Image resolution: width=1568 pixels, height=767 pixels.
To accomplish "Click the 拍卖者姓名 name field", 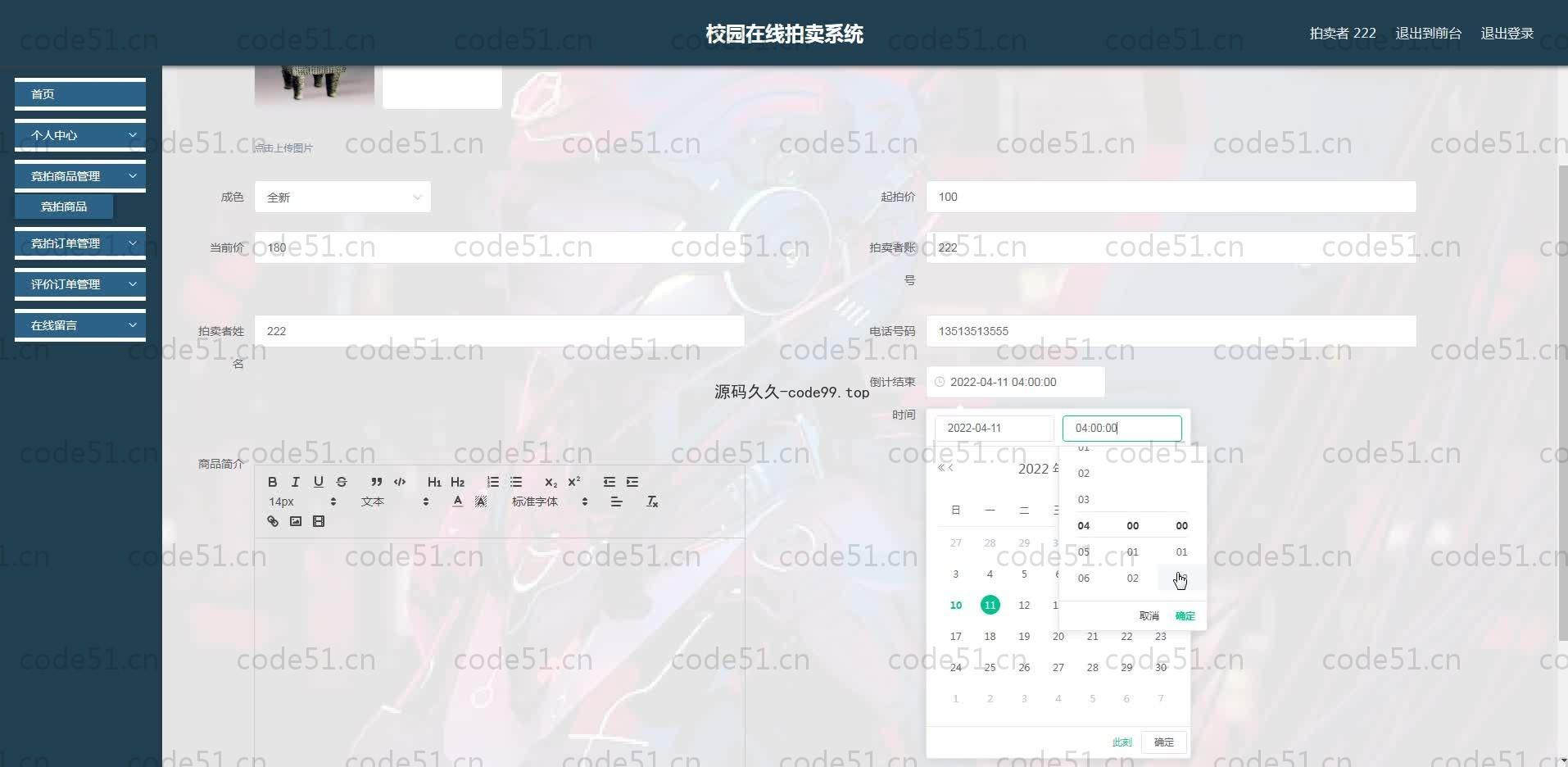I will tap(499, 331).
